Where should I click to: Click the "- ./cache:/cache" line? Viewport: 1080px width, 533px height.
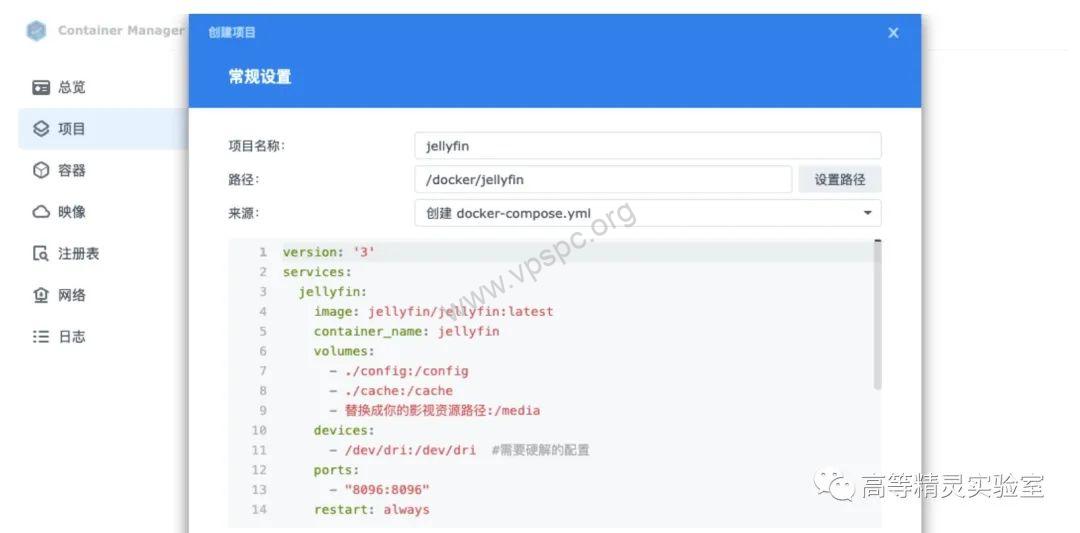point(391,390)
